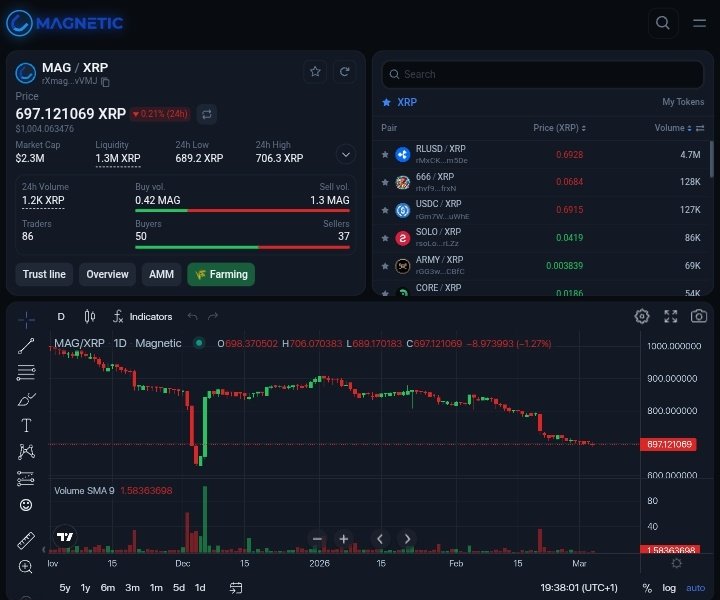720x600 pixels.
Task: Move chart left with arrow
Action: click(380, 539)
